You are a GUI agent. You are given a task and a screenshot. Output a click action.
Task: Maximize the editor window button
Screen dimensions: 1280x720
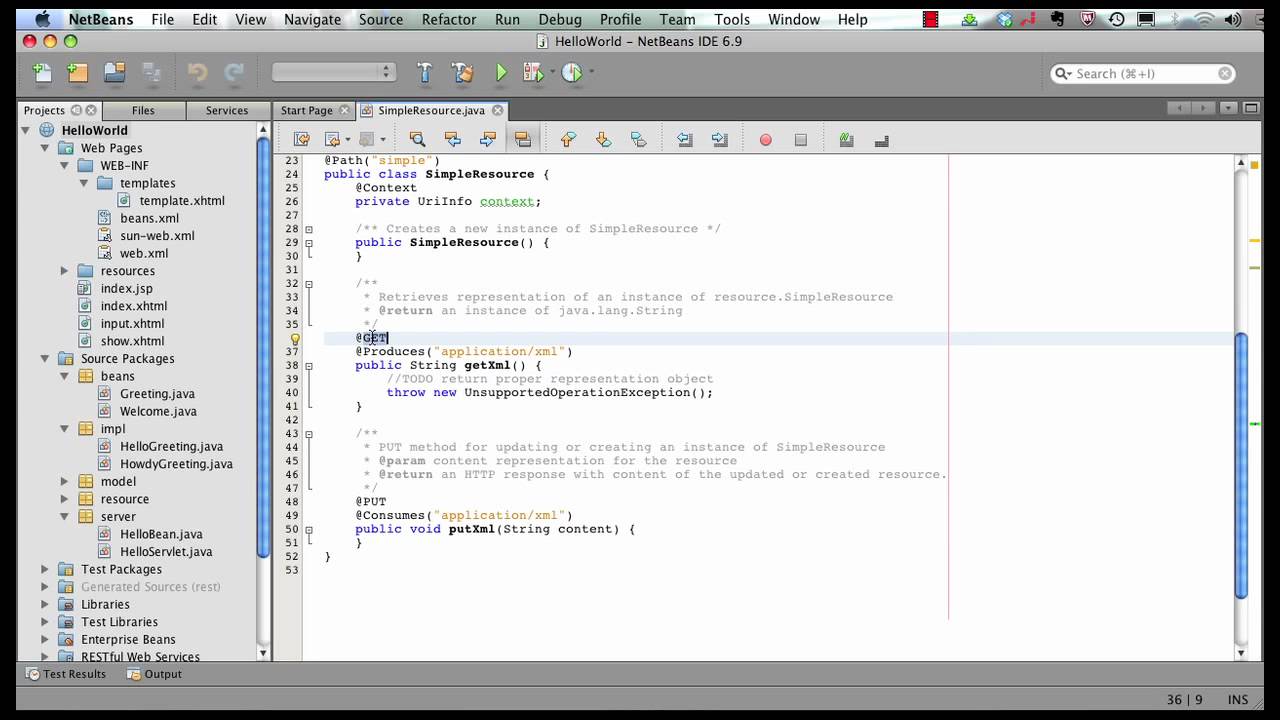pos(1253,109)
